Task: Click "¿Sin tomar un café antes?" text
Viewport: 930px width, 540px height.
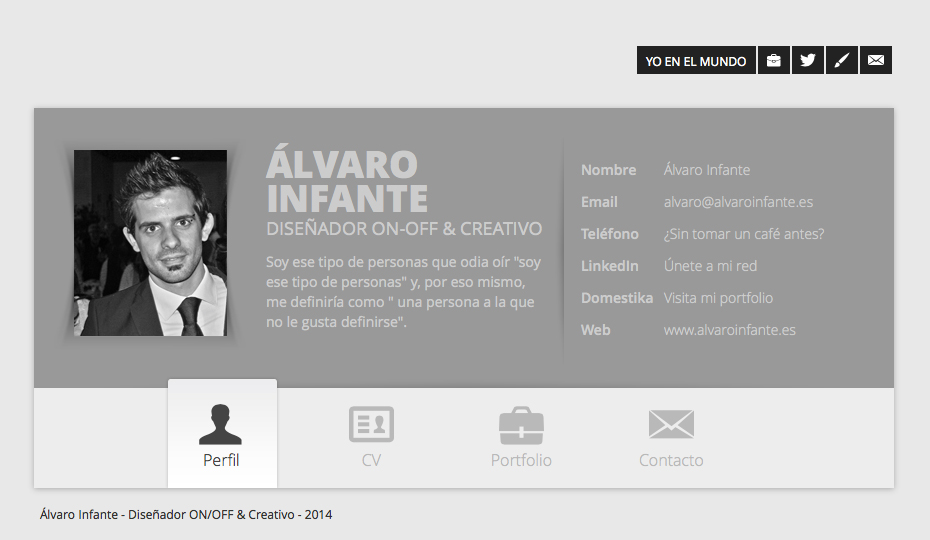Action: pos(743,234)
